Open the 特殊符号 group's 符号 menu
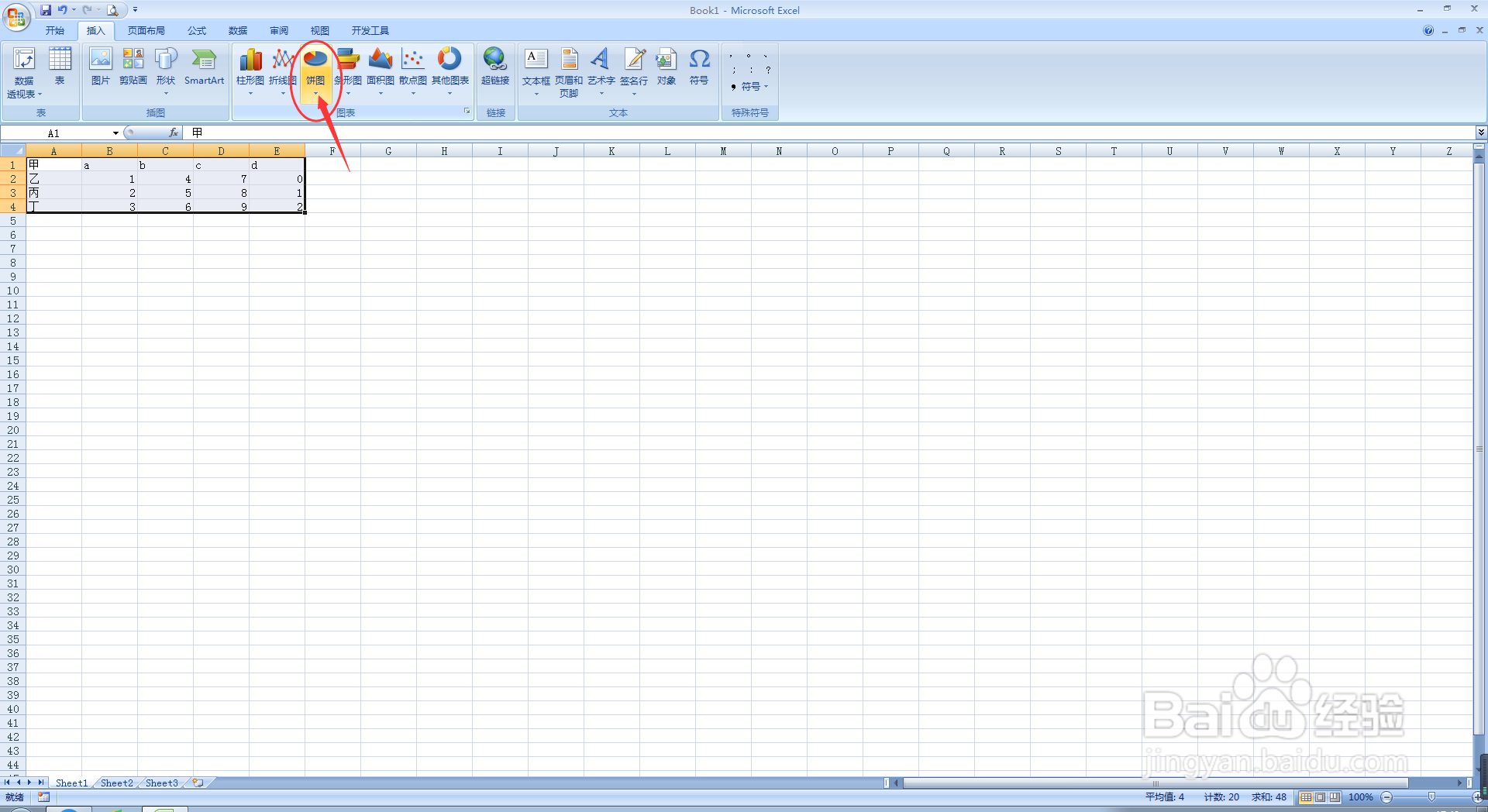Image resolution: width=1488 pixels, height=812 pixels. [750, 87]
